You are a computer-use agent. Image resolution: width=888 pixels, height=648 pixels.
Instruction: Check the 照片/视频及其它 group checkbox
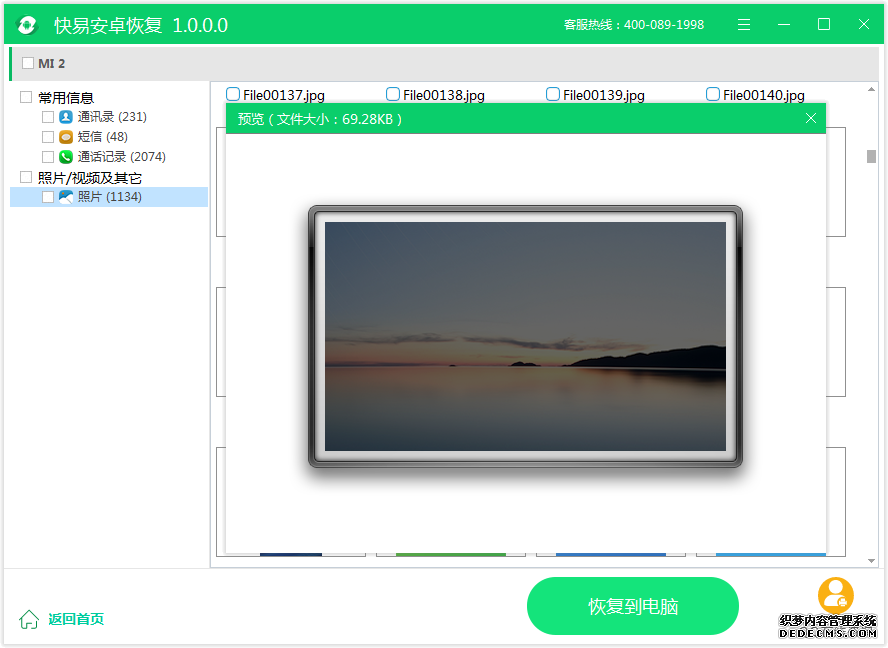pos(25,177)
